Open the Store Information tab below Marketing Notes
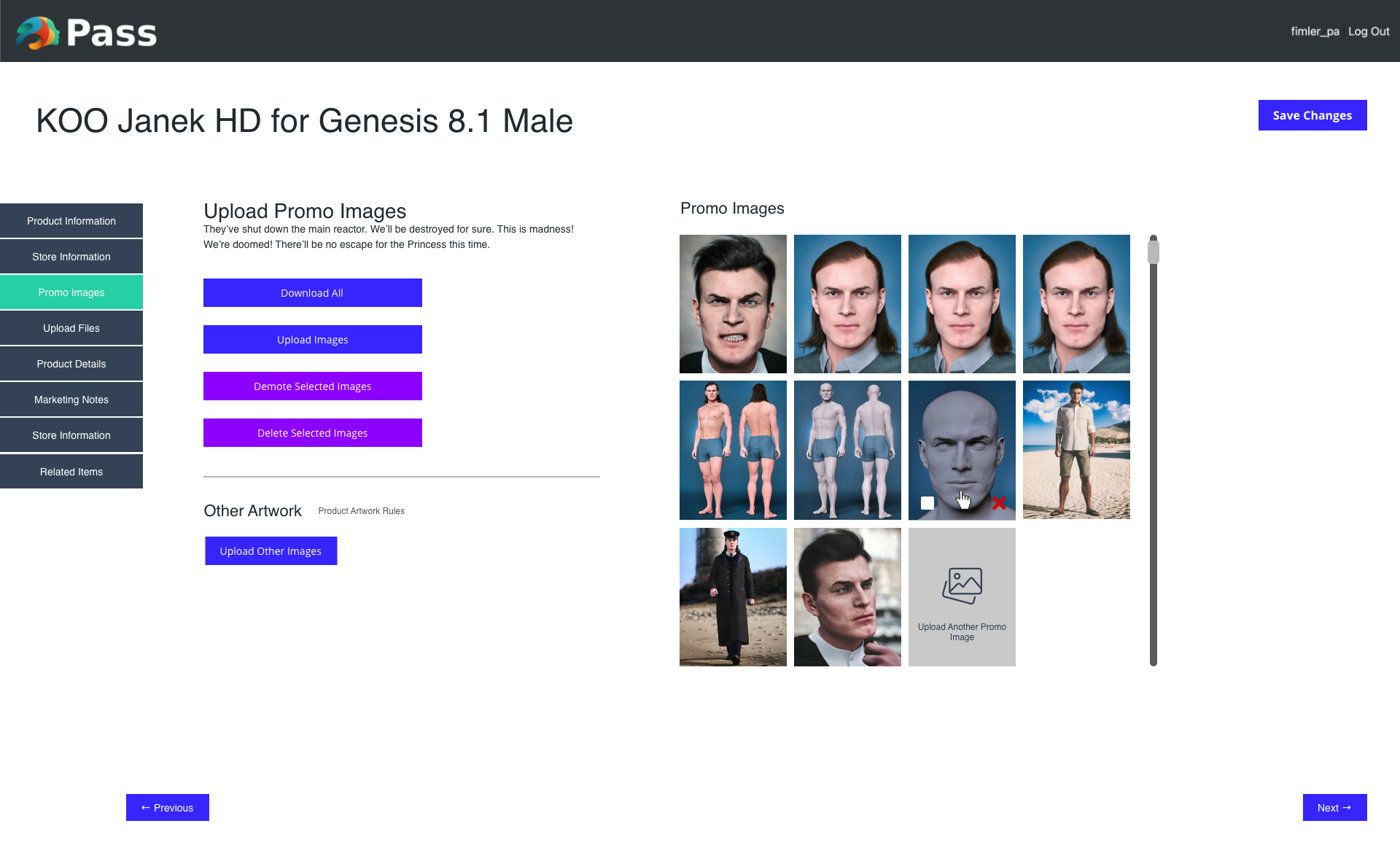The width and height of the screenshot is (1400, 845). pos(71,435)
